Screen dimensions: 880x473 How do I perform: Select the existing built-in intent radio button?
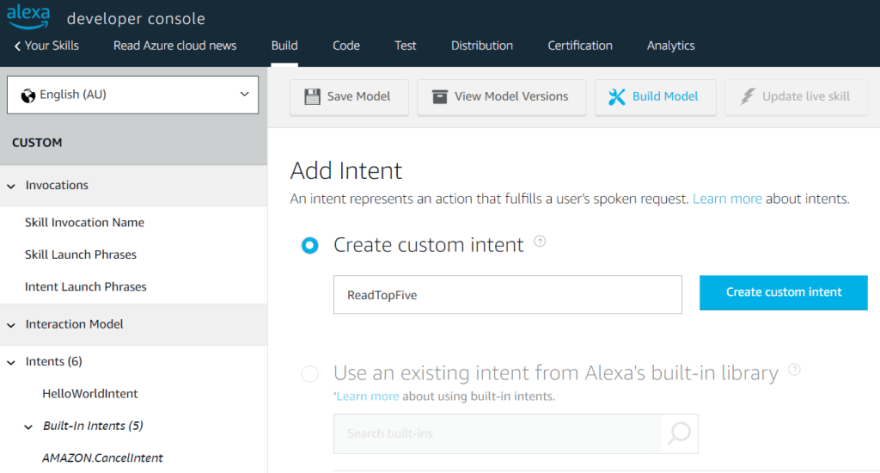coord(310,374)
